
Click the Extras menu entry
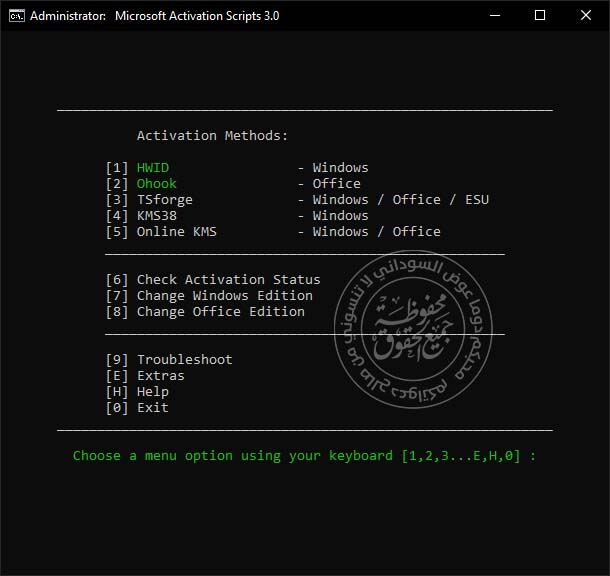point(161,376)
